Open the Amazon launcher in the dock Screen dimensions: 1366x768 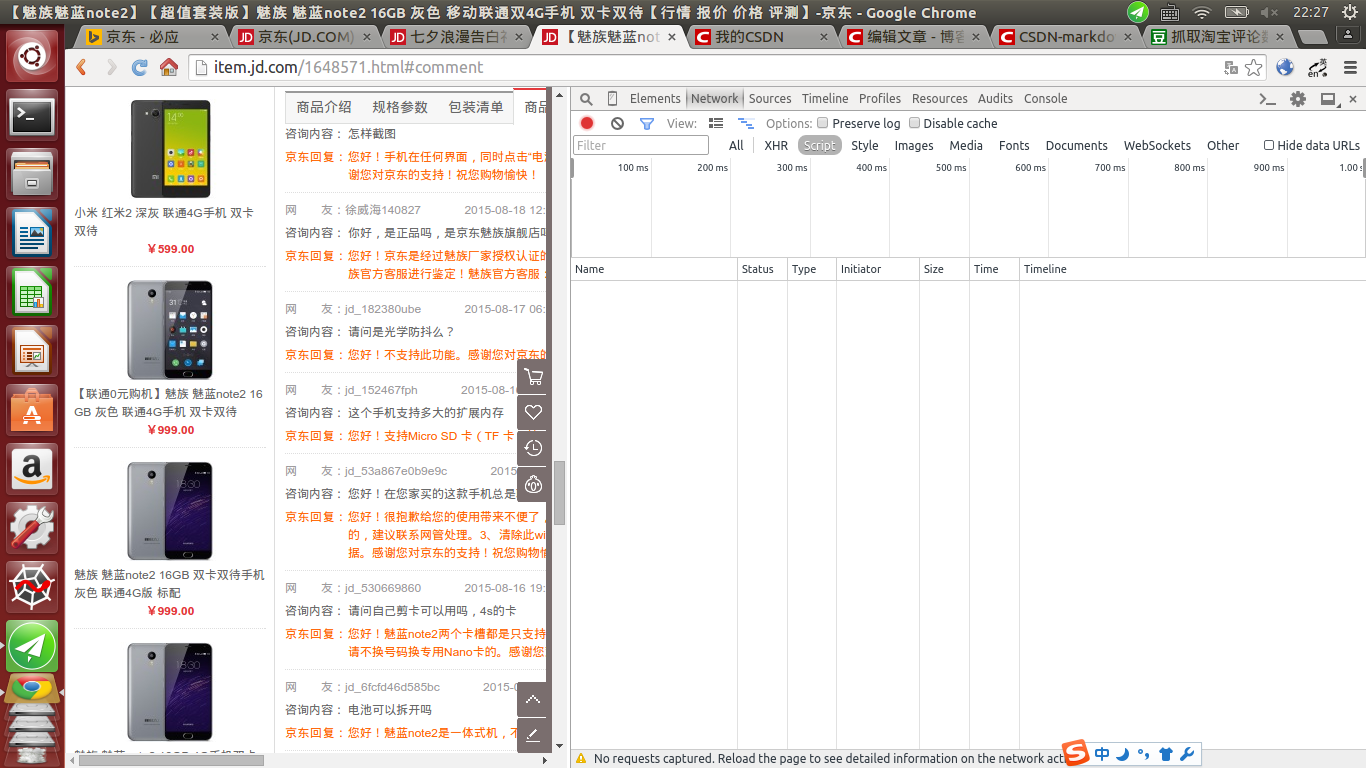(x=32, y=470)
